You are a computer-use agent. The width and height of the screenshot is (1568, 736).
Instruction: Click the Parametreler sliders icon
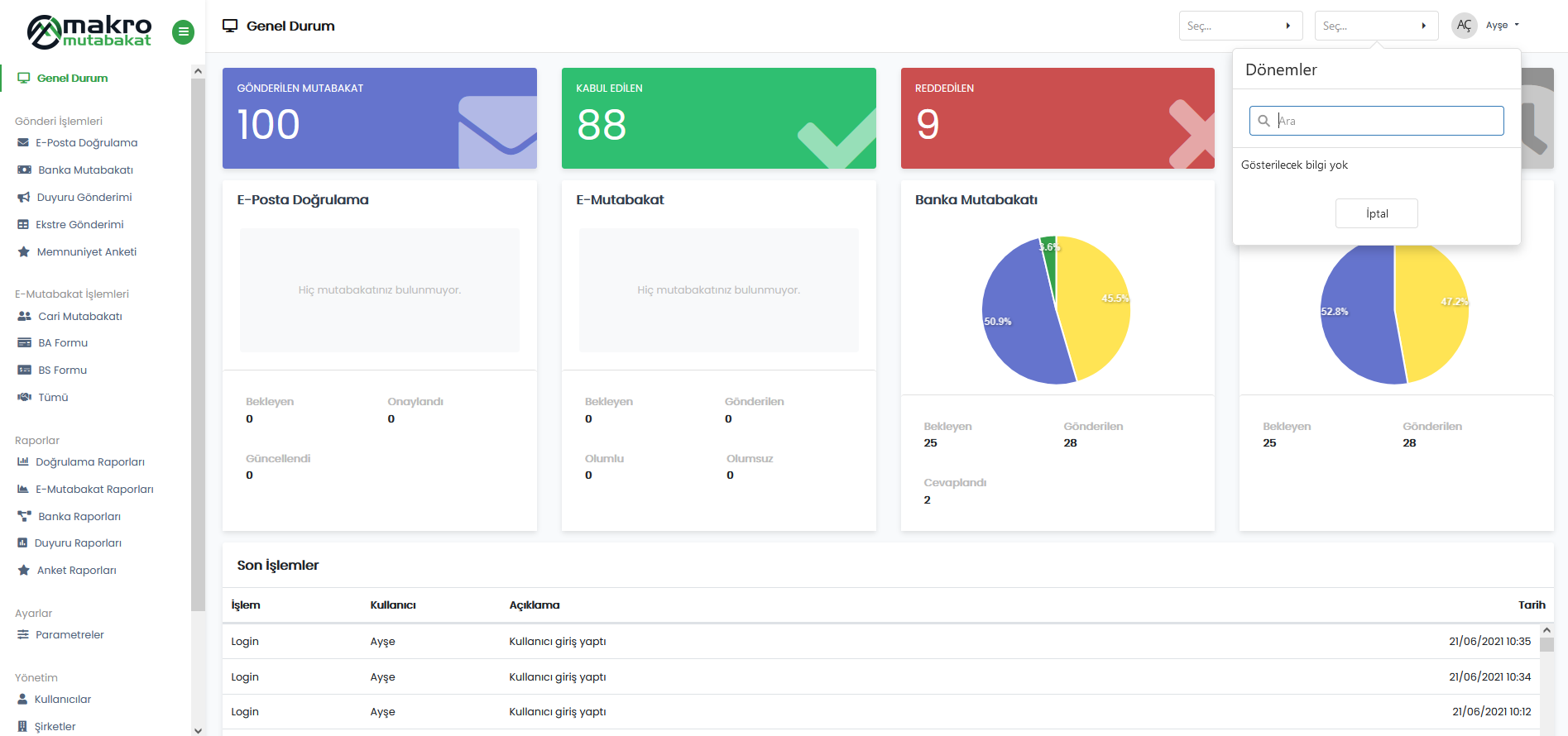point(23,635)
